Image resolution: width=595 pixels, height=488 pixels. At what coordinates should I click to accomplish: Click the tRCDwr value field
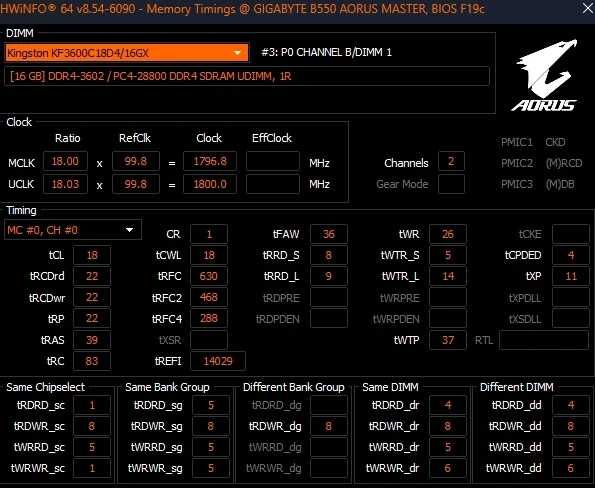(92, 297)
